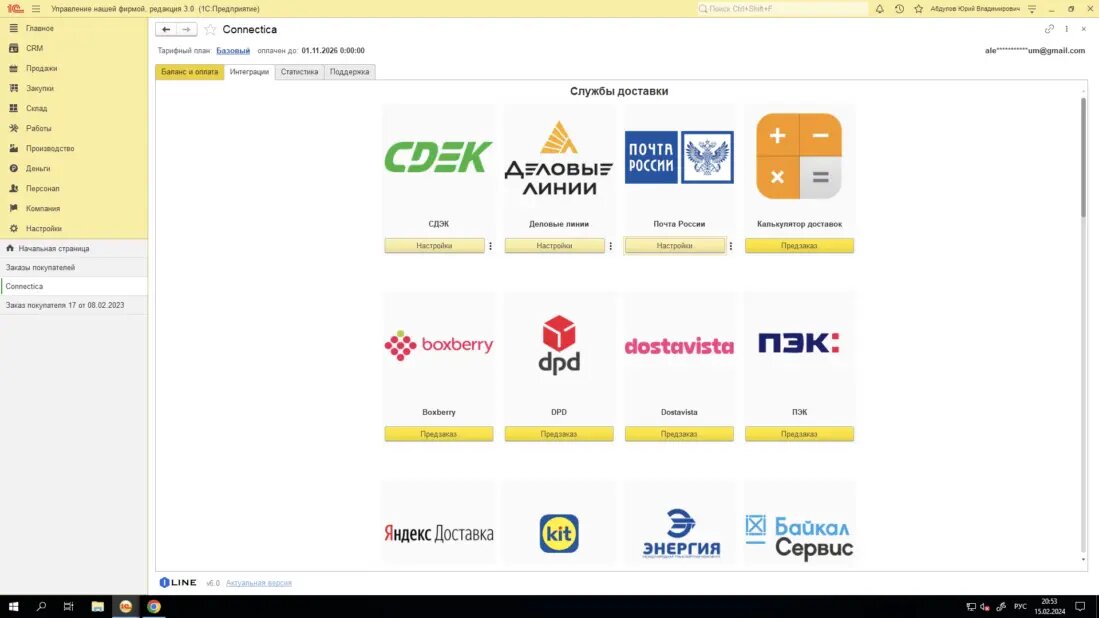The width and height of the screenshot is (1099, 618).
Task: Select Connectica in open windows list
Action: pyautogui.click(x=74, y=286)
